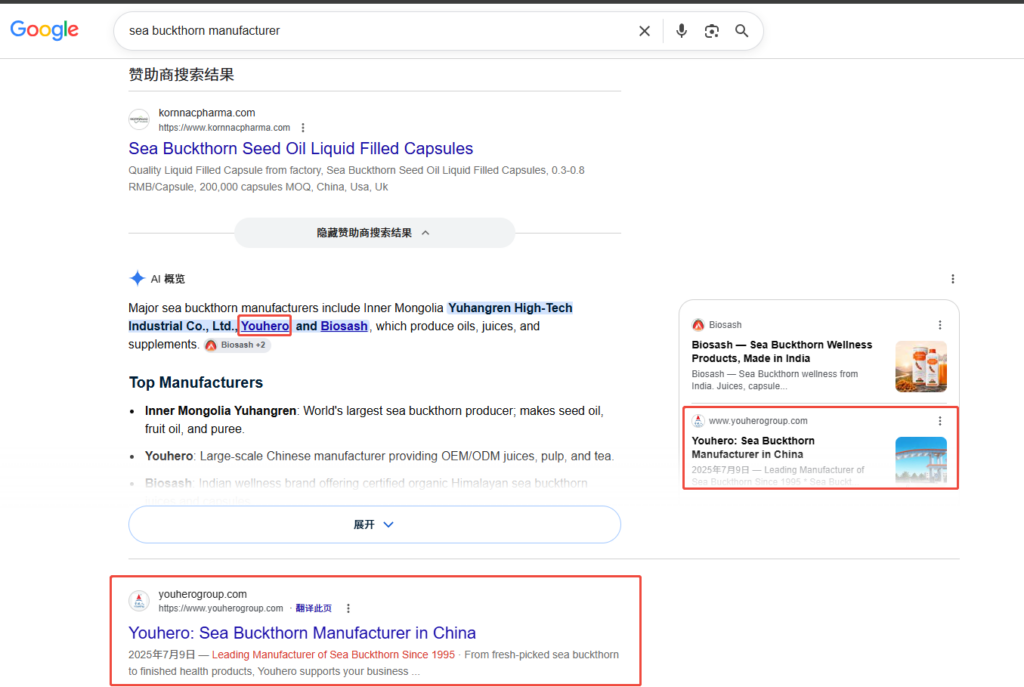Open Sea Buckthorn Seed Oil Liquid Filled Capsules
This screenshot has width=1024, height=687.
(300, 148)
